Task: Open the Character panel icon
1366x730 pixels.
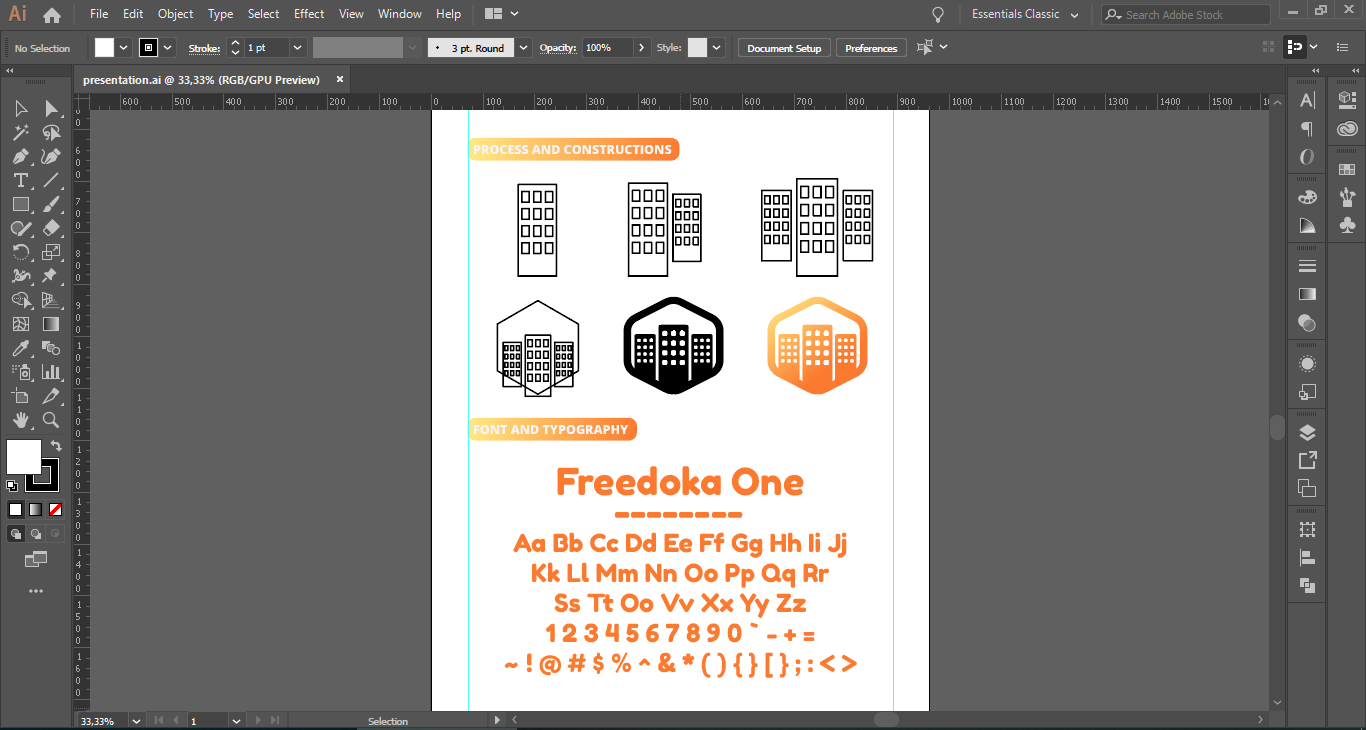Action: point(1307,100)
